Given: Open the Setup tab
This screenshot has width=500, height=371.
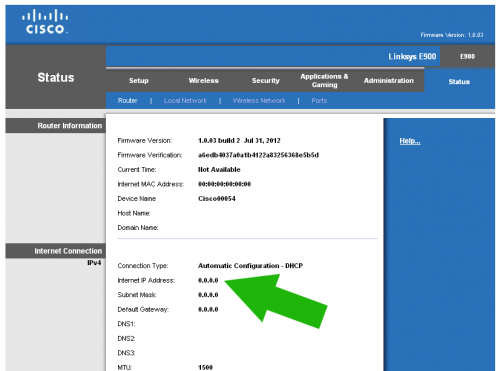Looking at the screenshot, I should (x=139, y=81).
